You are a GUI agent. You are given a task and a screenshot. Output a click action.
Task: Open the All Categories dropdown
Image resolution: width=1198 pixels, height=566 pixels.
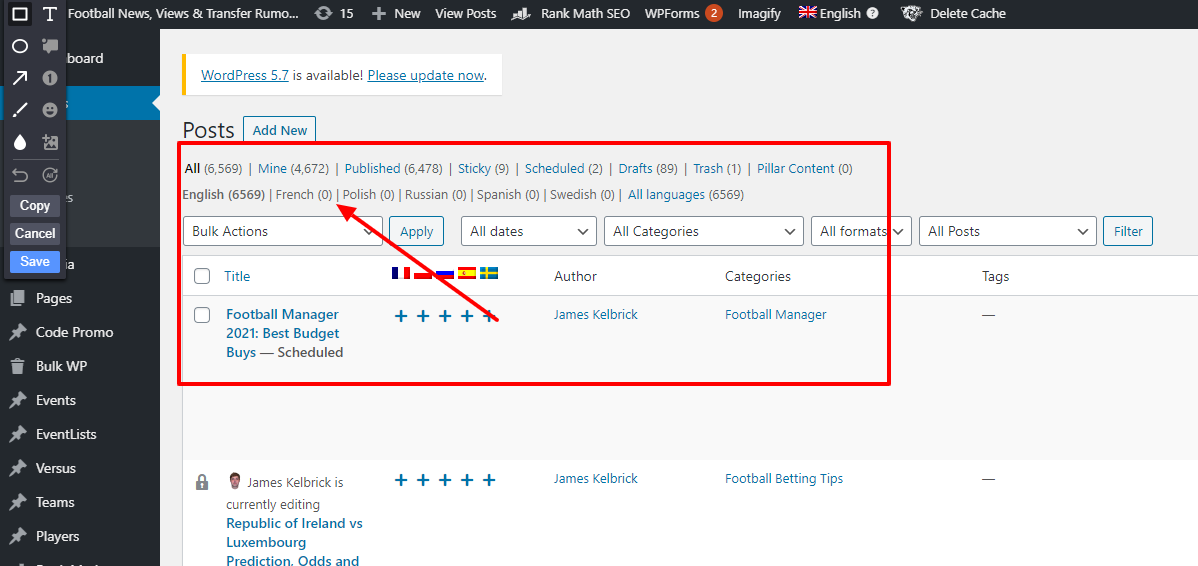pos(703,231)
